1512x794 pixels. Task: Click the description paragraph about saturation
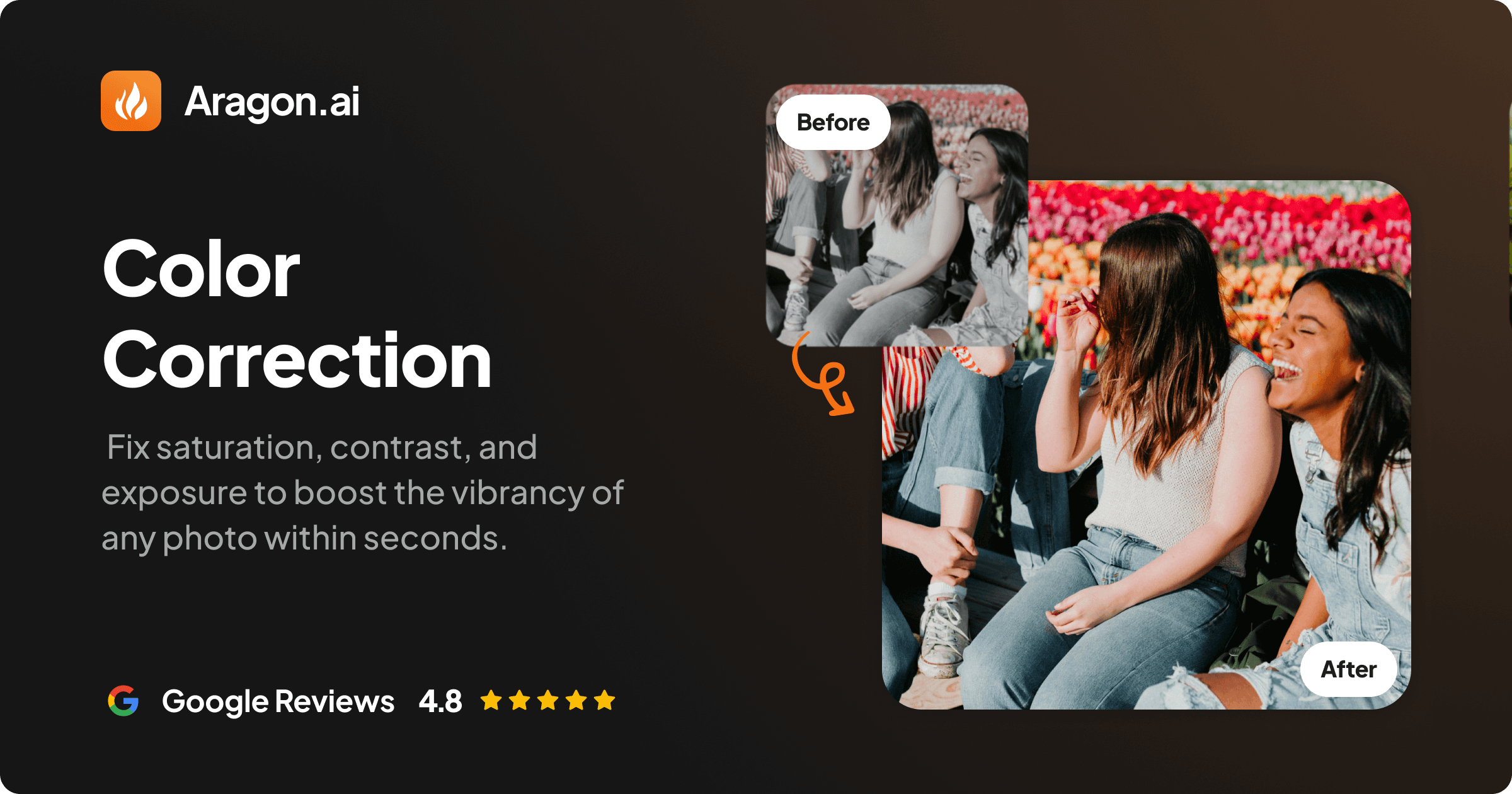point(362,493)
